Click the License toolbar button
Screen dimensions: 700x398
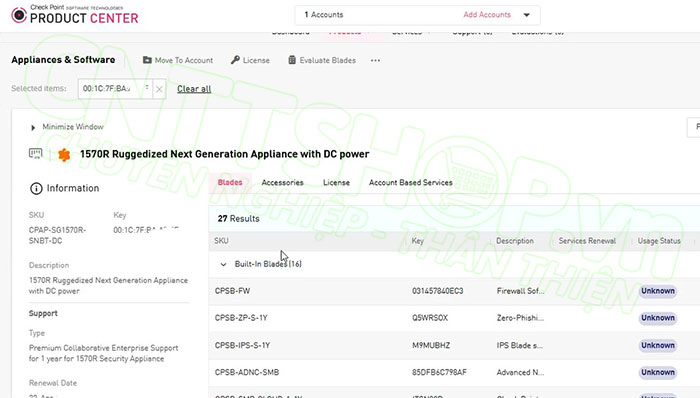[x=250, y=60]
